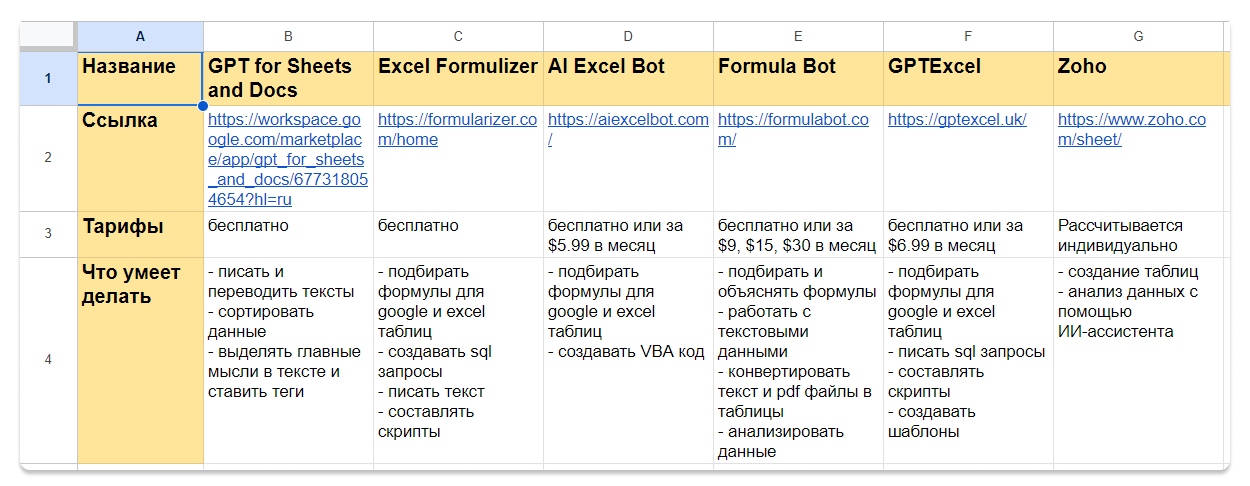The height and width of the screenshot is (486, 1250).
Task: Select column D by its header
Action: point(628,37)
